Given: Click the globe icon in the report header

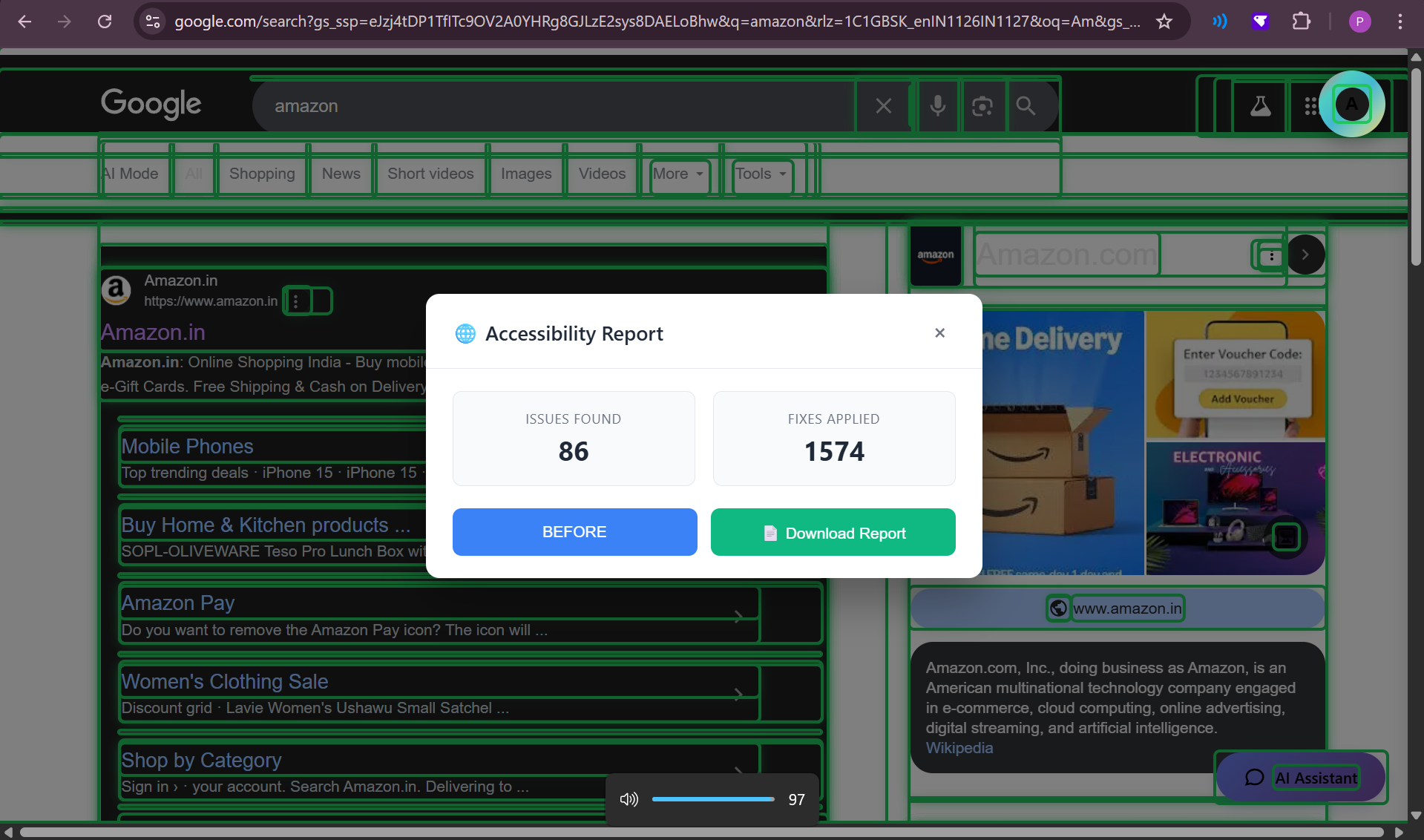Looking at the screenshot, I should pyautogui.click(x=465, y=334).
